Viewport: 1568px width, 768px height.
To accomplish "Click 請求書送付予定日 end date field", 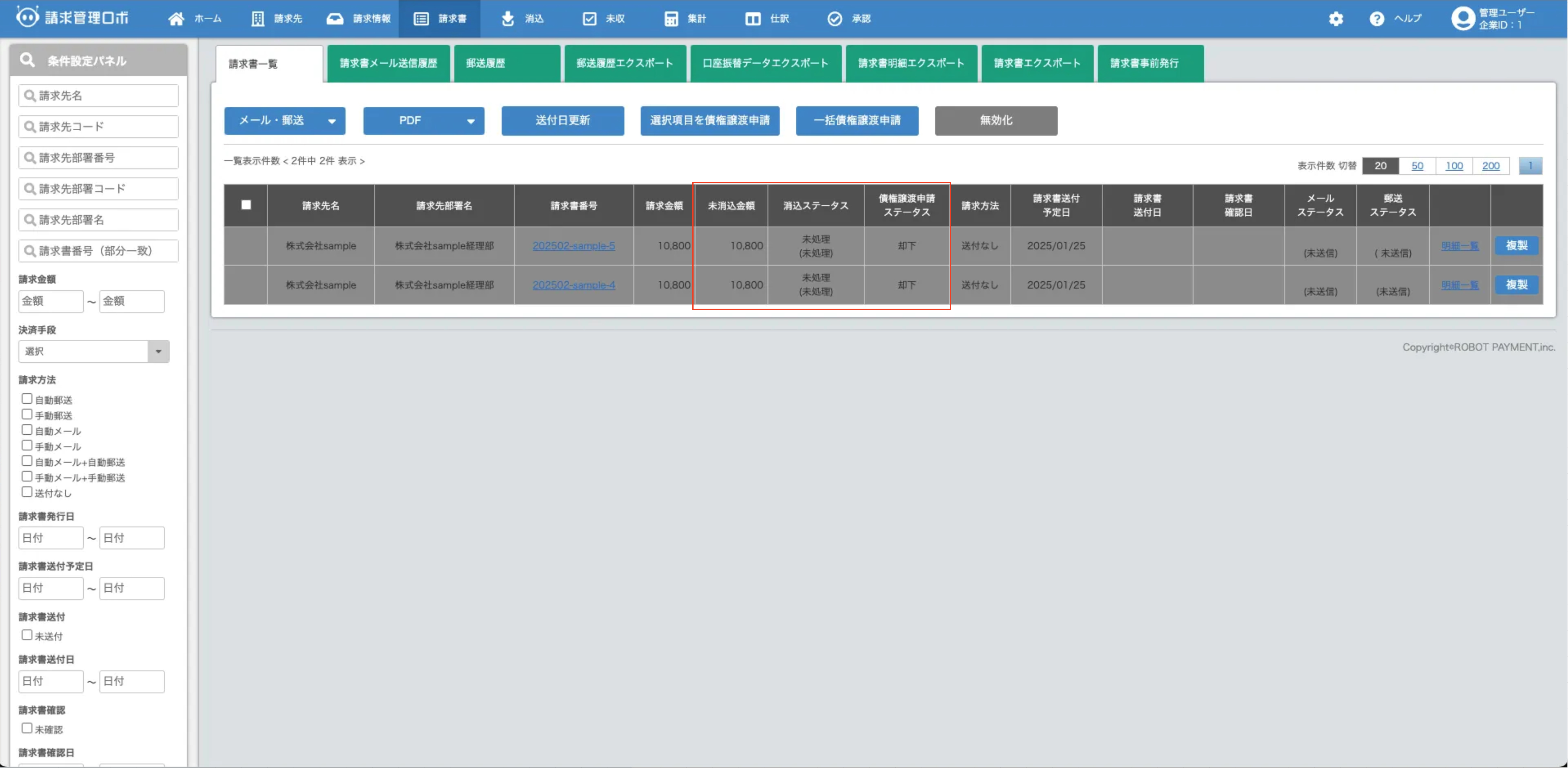I will 132,589.
